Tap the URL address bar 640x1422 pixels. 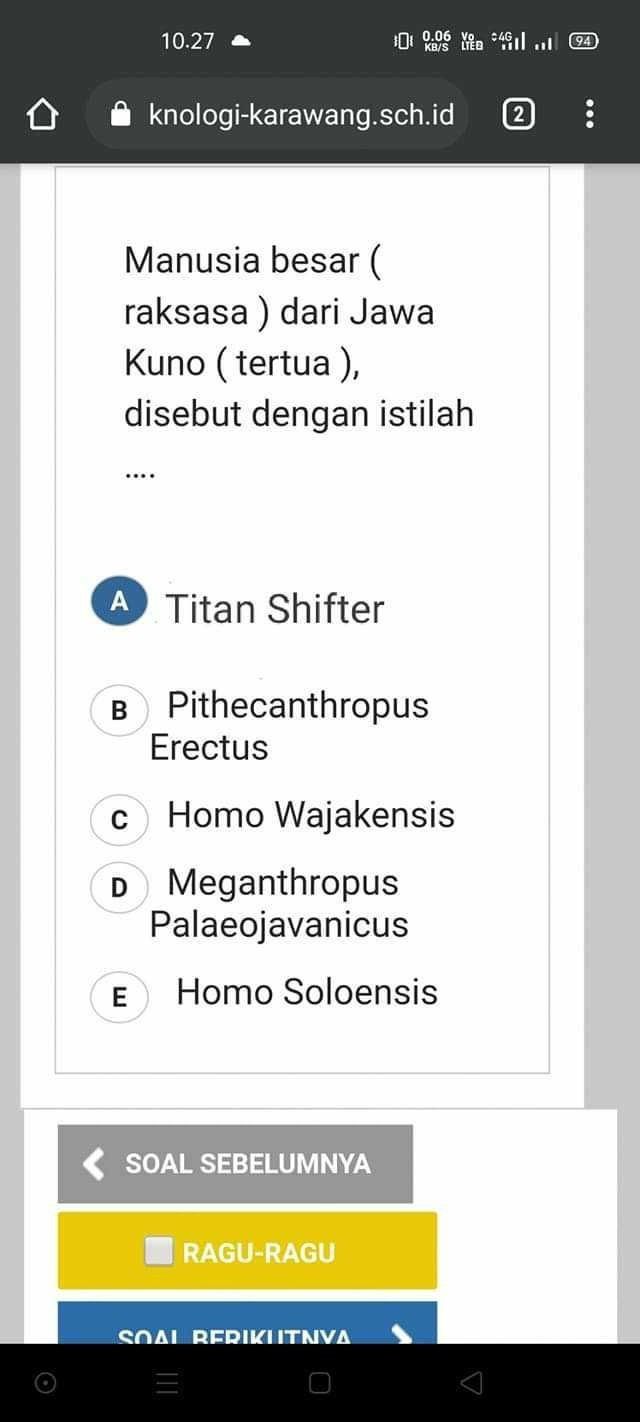coord(300,115)
